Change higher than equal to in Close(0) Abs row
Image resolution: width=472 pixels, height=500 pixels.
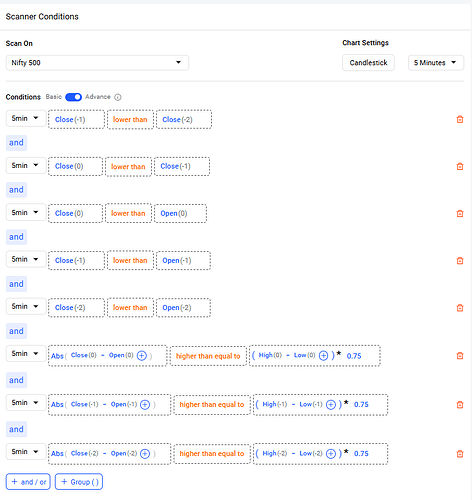tap(208, 356)
